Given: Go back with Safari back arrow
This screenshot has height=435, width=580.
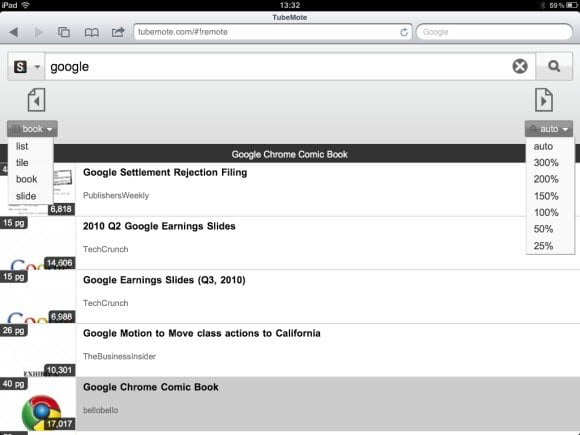Looking at the screenshot, I should point(14,32).
